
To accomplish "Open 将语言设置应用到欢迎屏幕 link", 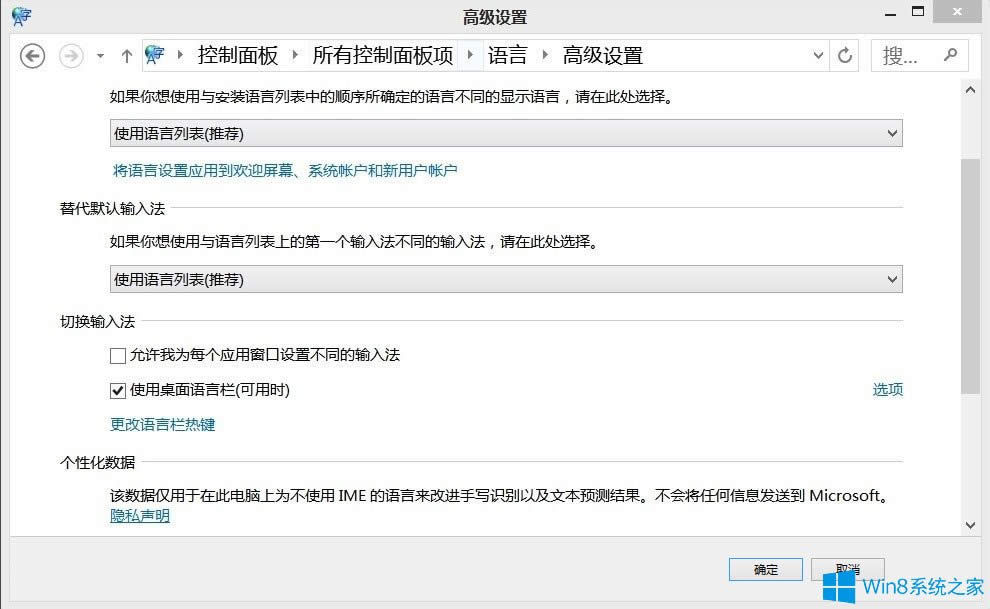I will coord(285,170).
